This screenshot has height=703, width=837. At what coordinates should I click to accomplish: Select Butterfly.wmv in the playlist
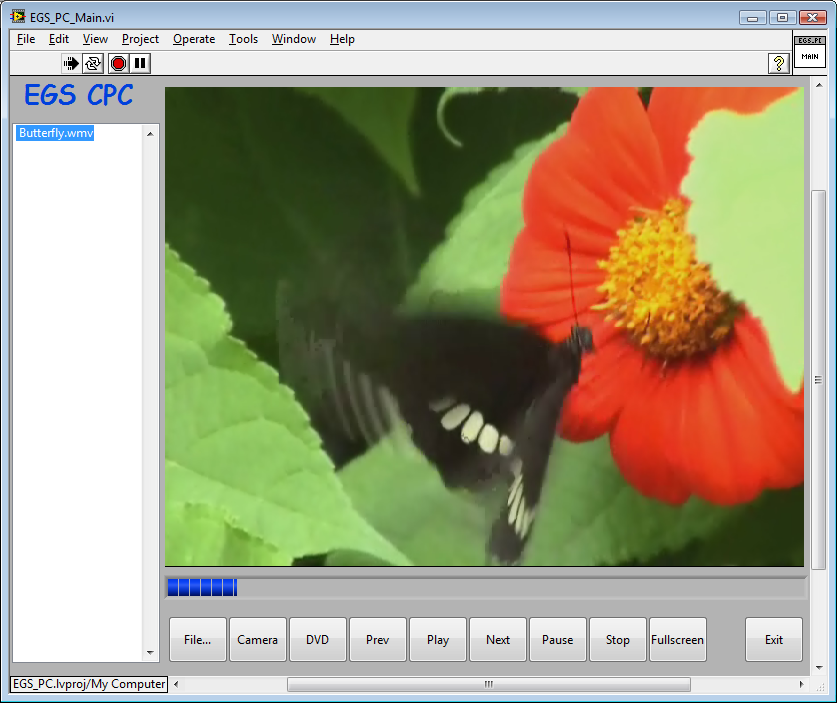[x=56, y=133]
